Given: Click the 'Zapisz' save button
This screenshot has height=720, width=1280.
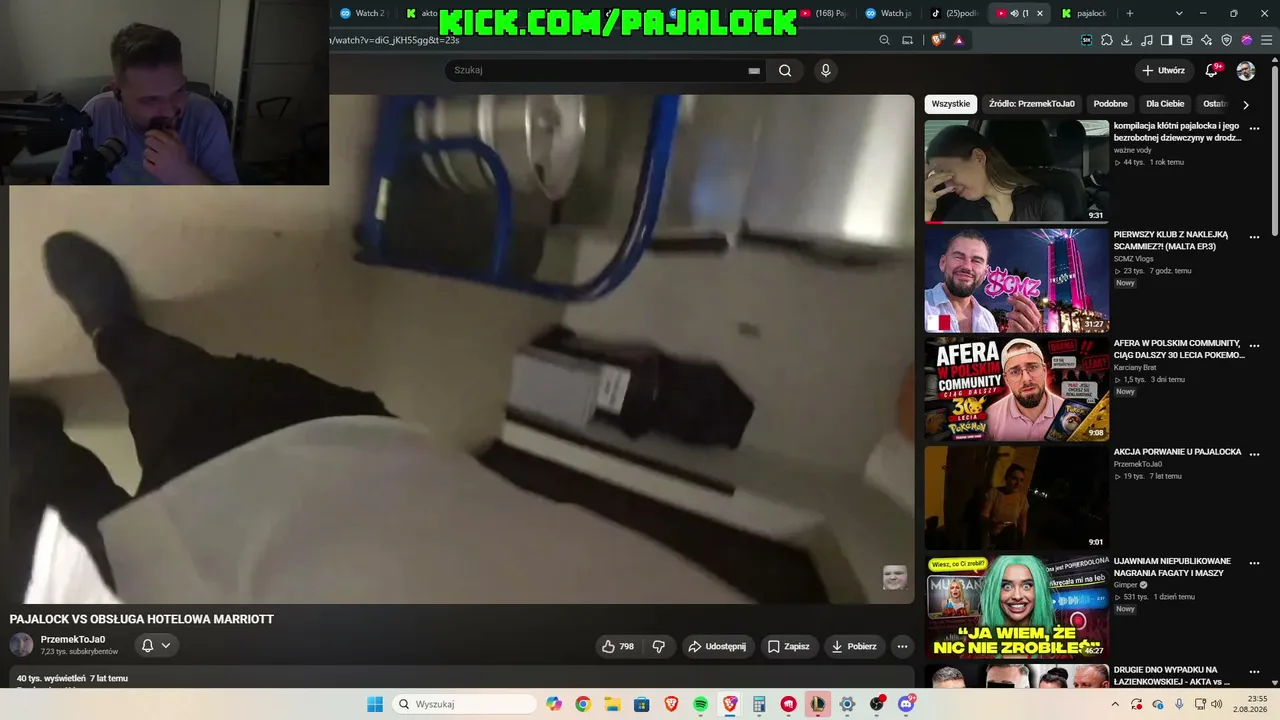Looking at the screenshot, I should [x=788, y=646].
